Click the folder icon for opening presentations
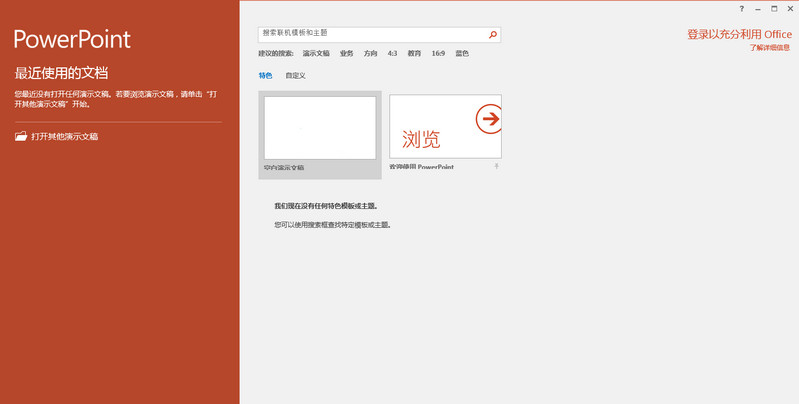The height and width of the screenshot is (404, 799). (21, 136)
